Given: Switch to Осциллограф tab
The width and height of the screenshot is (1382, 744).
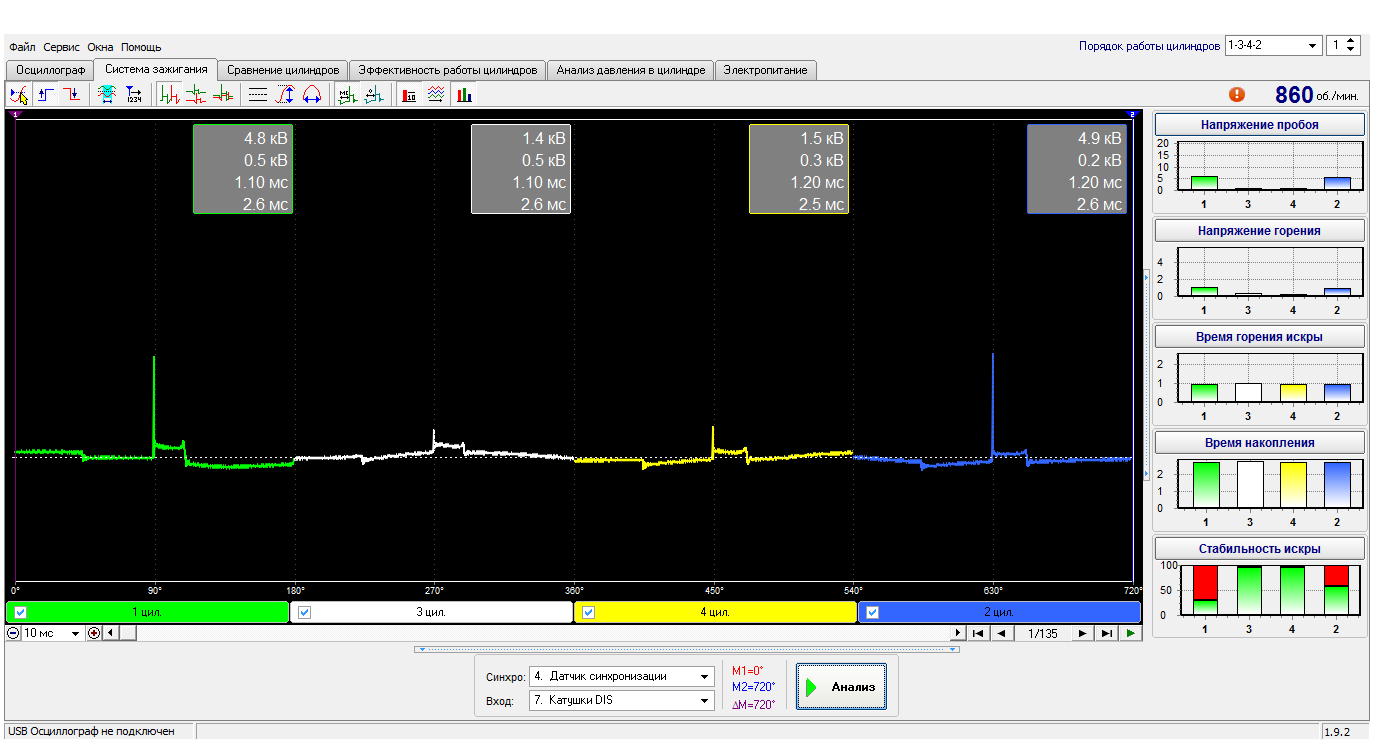Looking at the screenshot, I should coord(50,70).
